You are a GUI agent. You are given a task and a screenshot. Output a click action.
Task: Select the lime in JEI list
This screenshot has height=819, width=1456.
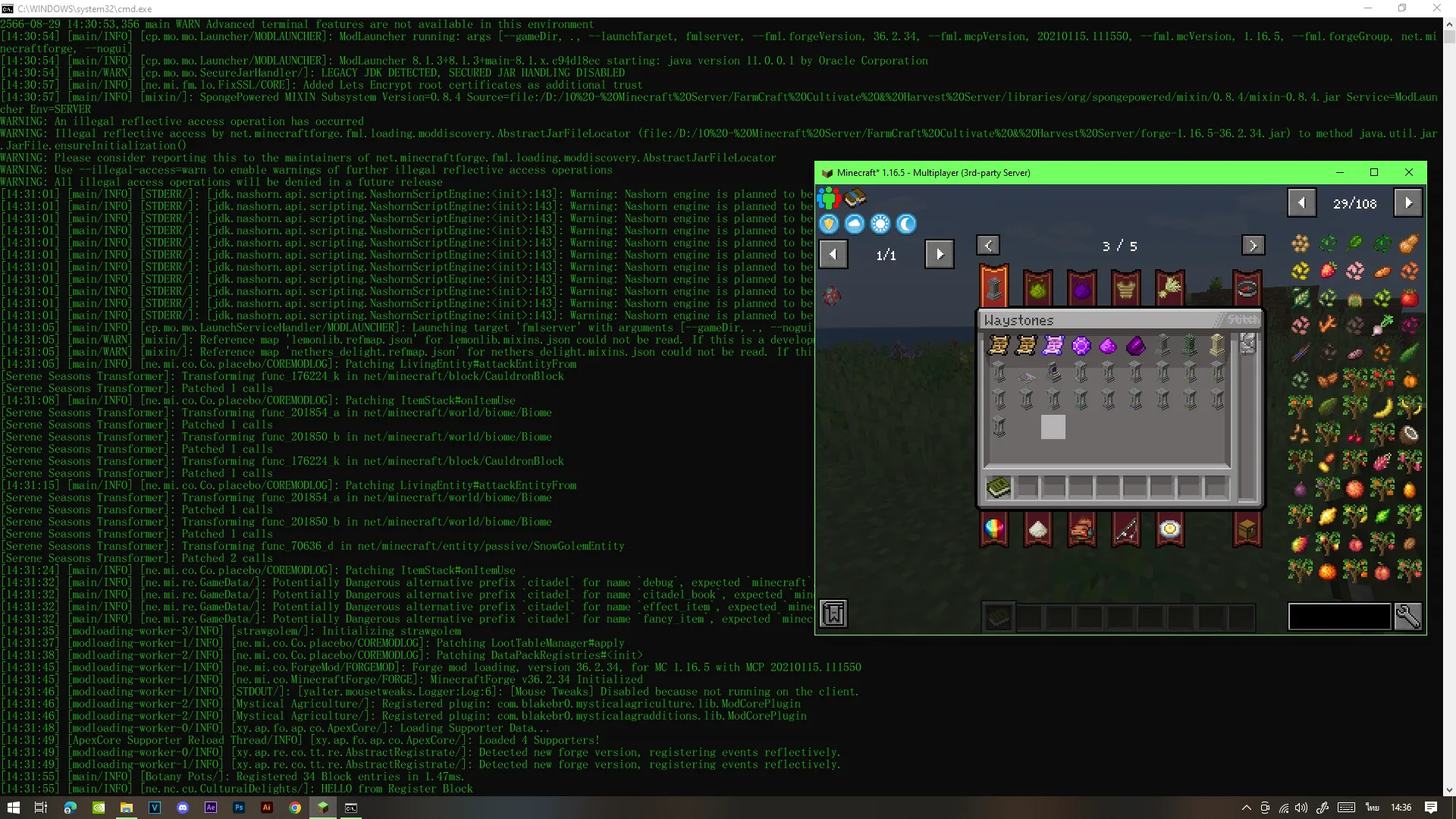1382,516
